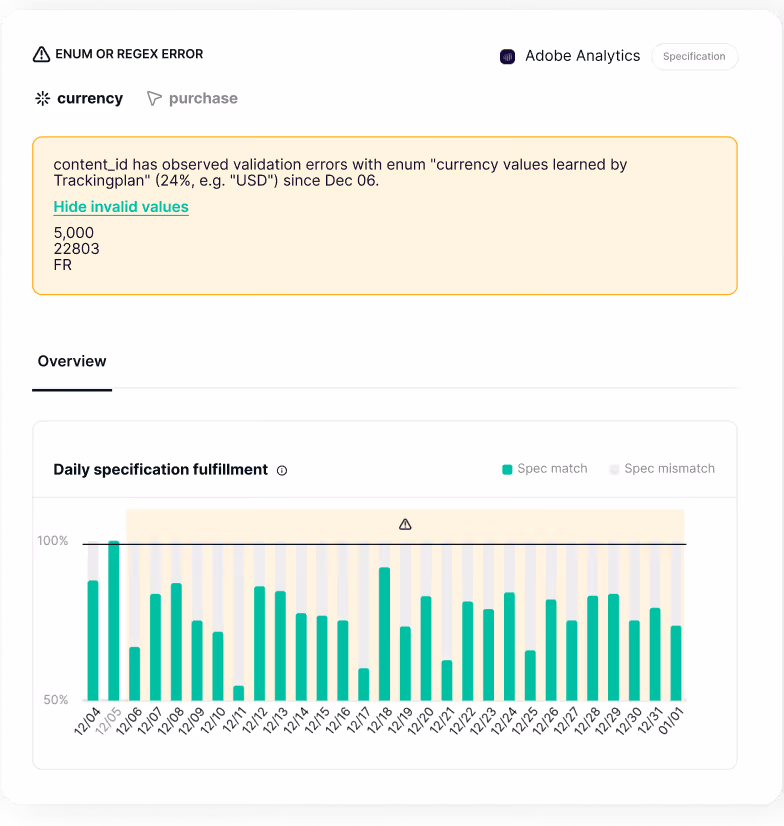Click the 01/01 date label on the axis
The image size is (784, 826).
tap(671, 722)
